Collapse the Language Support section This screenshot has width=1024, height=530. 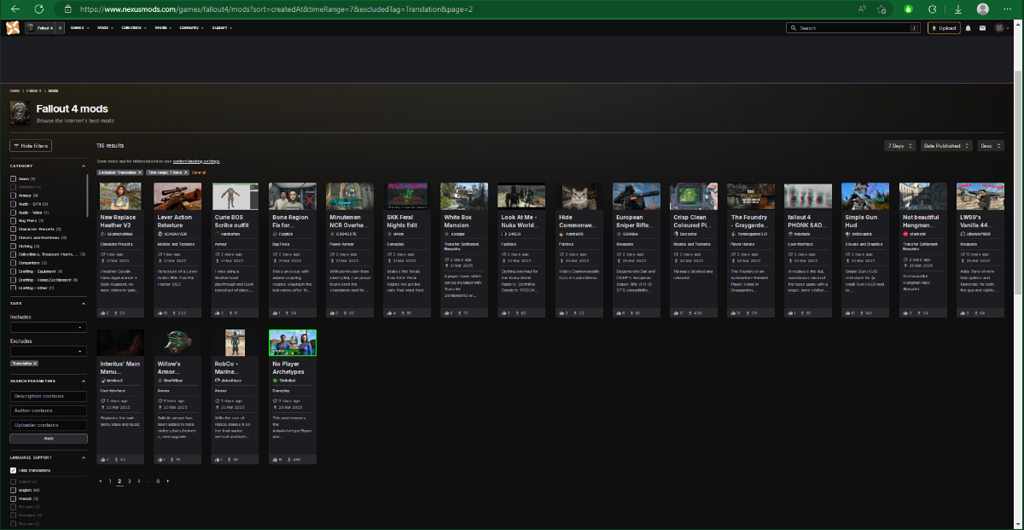pyautogui.click(x=84, y=458)
